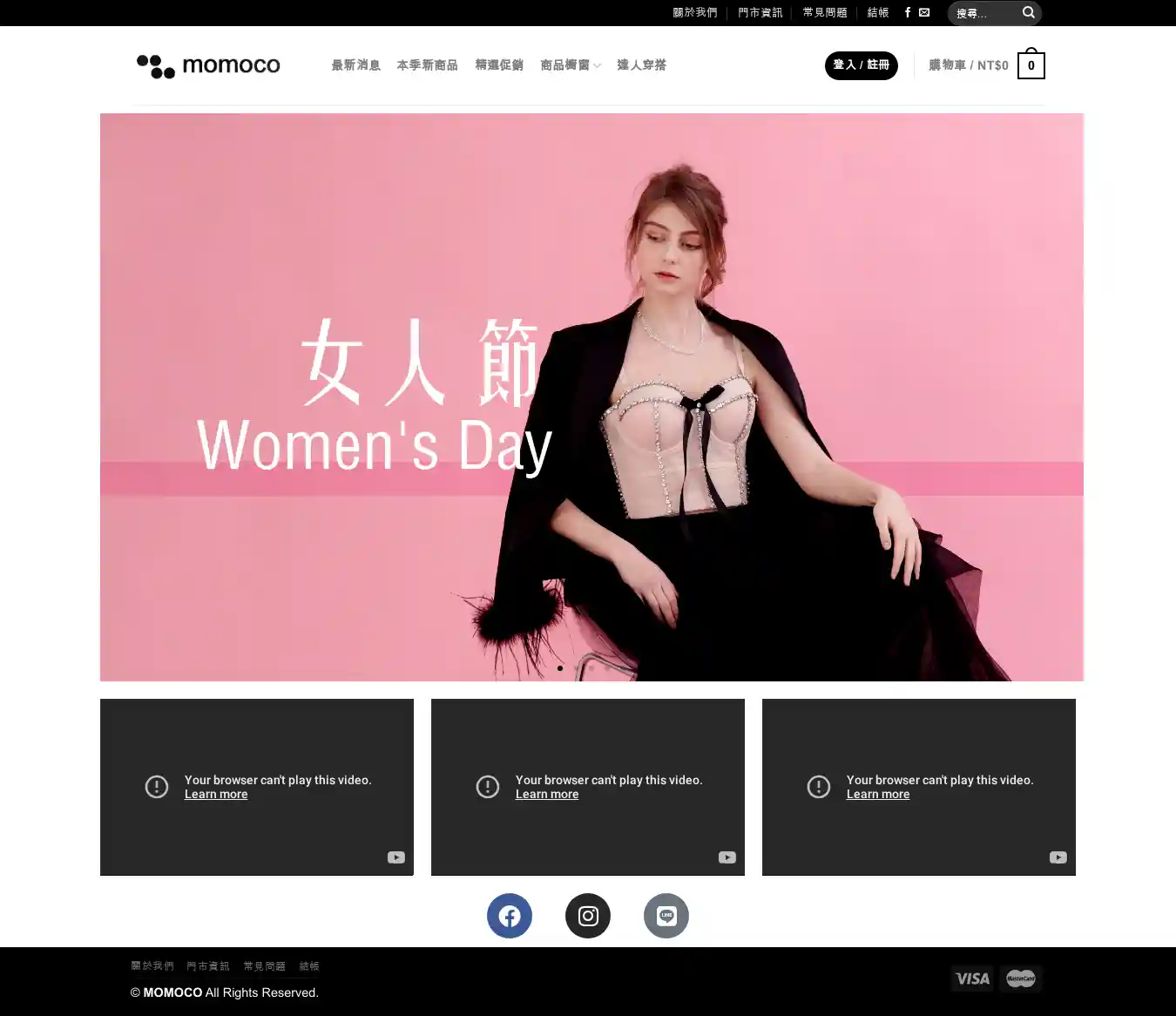Screen dimensions: 1176x1016
Task: Open the blue Facebook circle button
Action: click(x=509, y=916)
